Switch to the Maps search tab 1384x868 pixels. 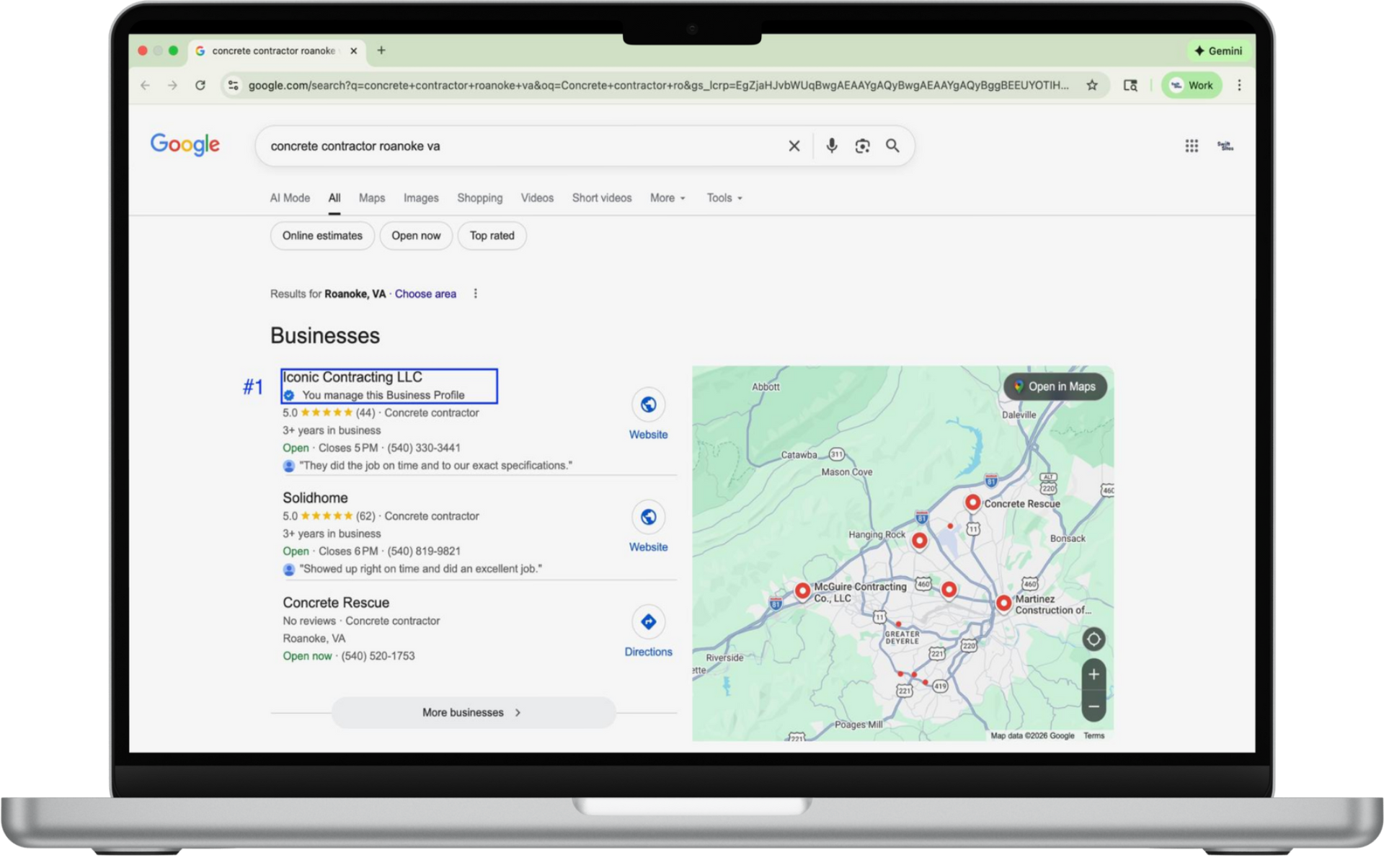tap(372, 198)
